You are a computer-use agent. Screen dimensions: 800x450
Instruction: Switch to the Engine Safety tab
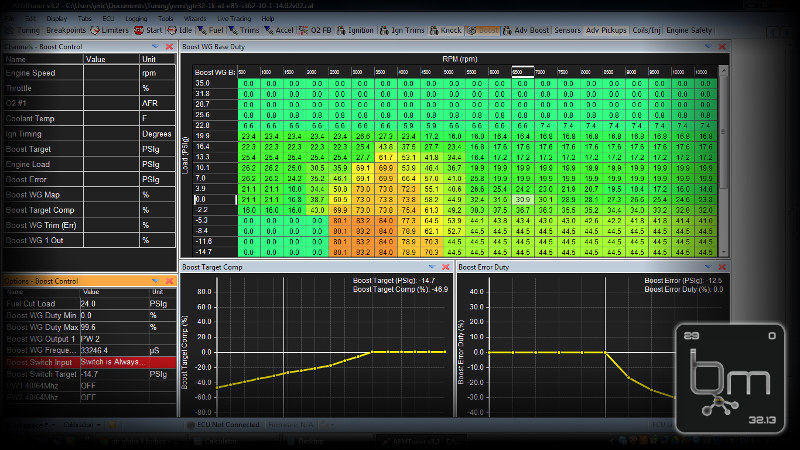click(689, 31)
